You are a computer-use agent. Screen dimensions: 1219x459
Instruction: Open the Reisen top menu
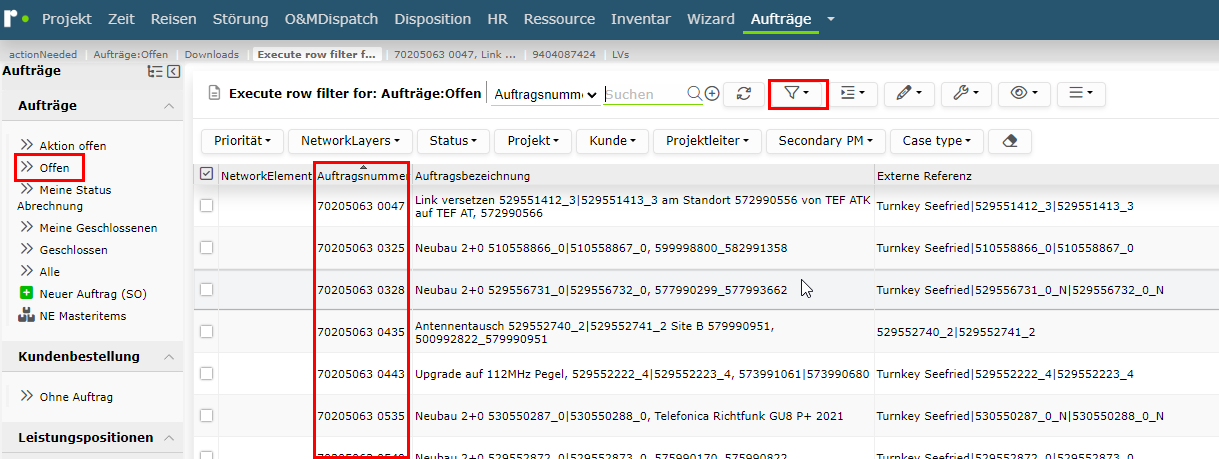(174, 19)
